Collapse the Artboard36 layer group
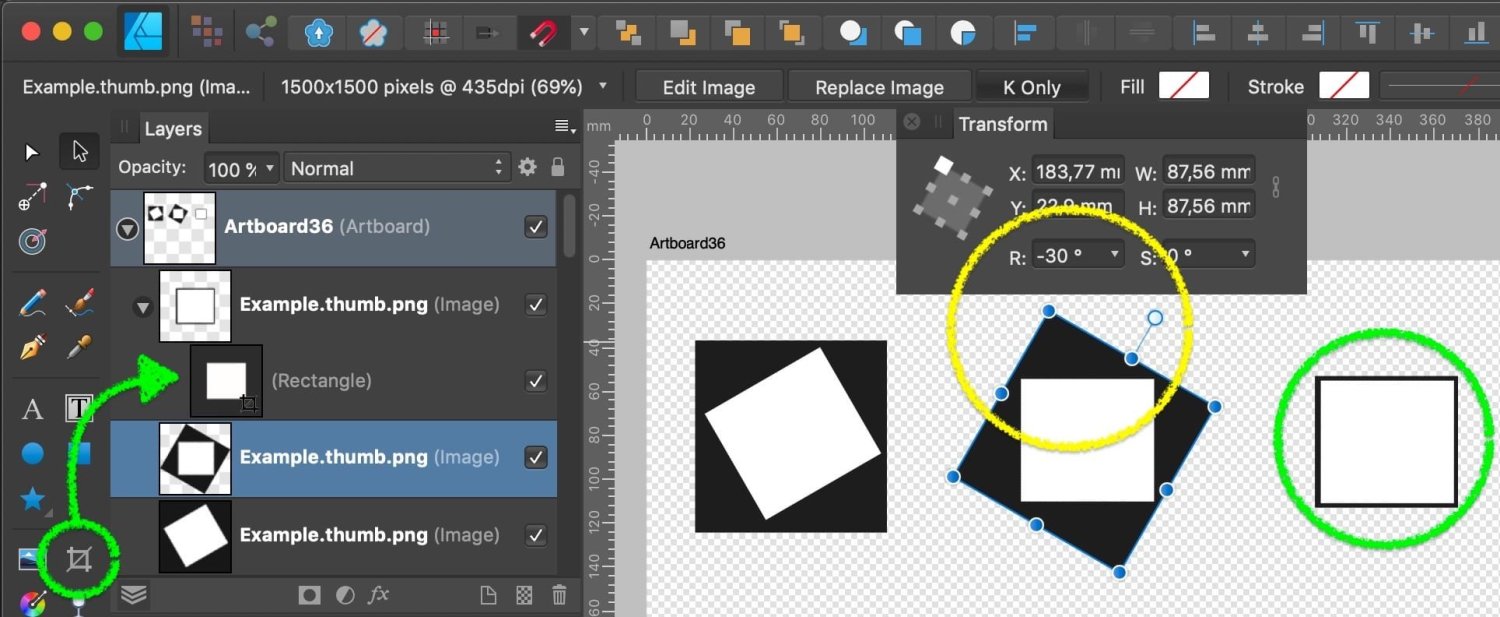This screenshot has width=1500, height=617. [127, 229]
